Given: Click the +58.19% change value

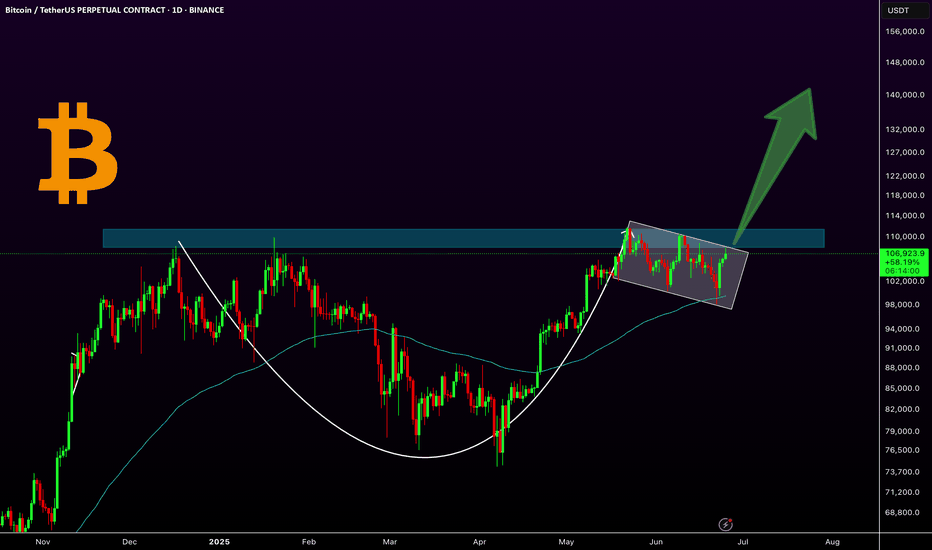Looking at the screenshot, I should [x=902, y=262].
